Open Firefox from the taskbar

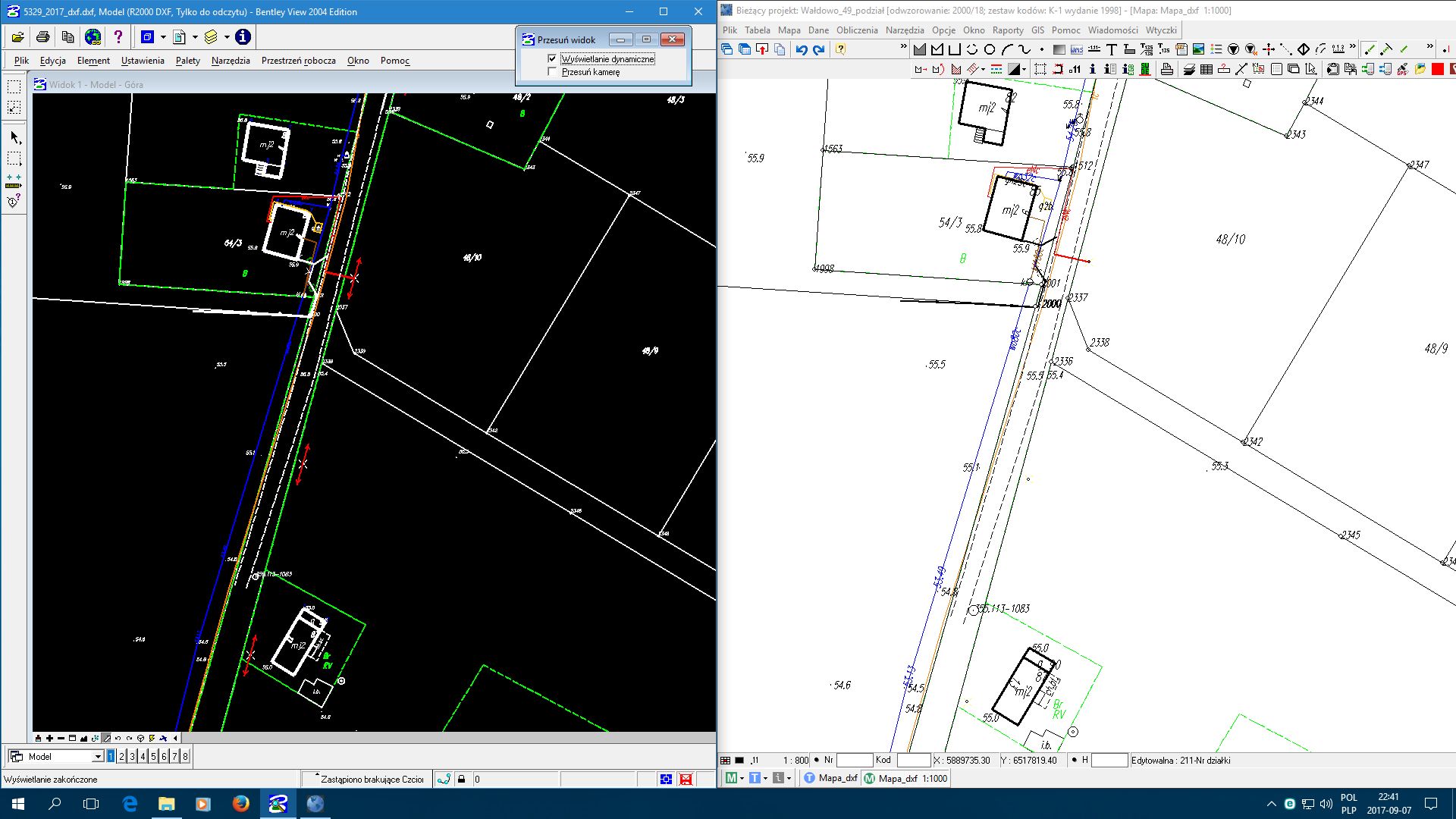[x=241, y=804]
